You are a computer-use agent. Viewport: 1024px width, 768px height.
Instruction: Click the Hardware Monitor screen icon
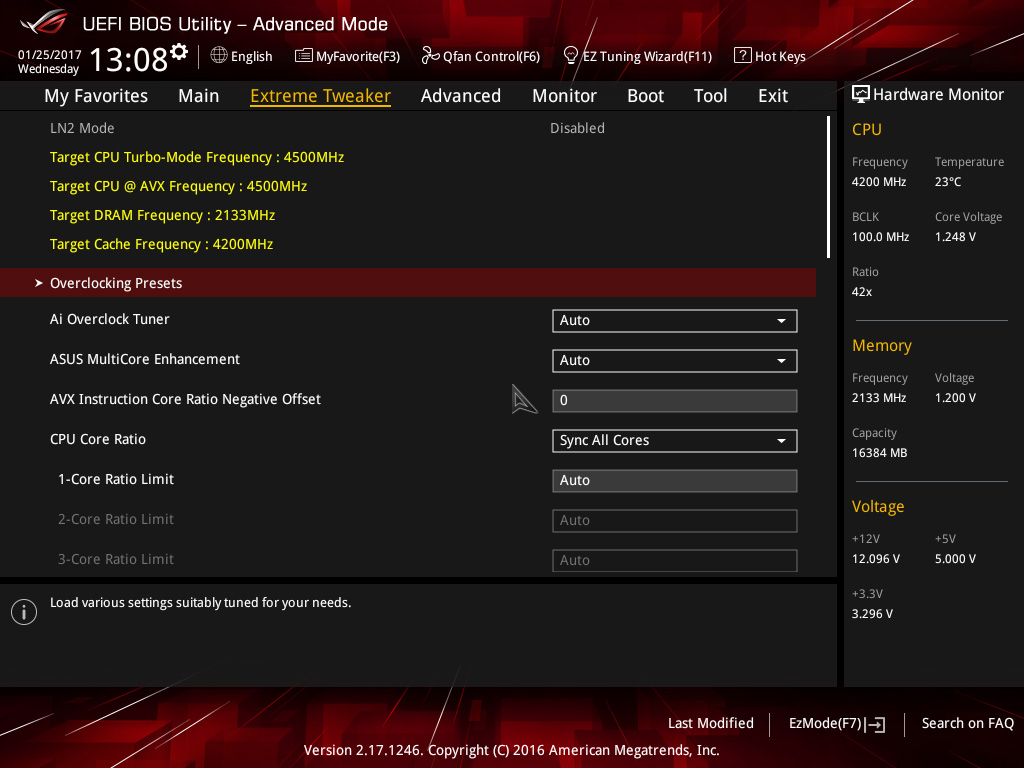861,95
